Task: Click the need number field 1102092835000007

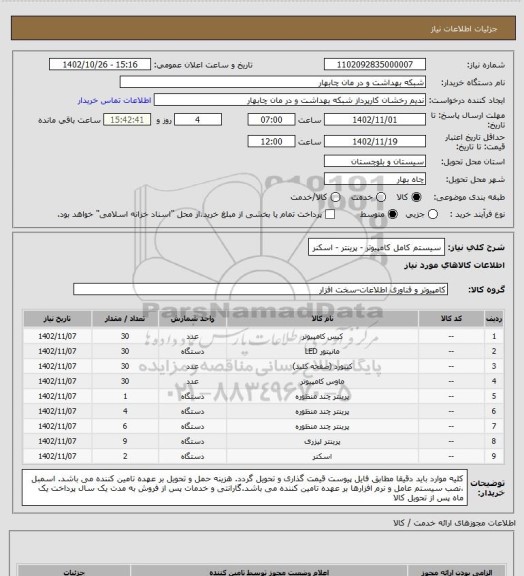Action: (375, 65)
